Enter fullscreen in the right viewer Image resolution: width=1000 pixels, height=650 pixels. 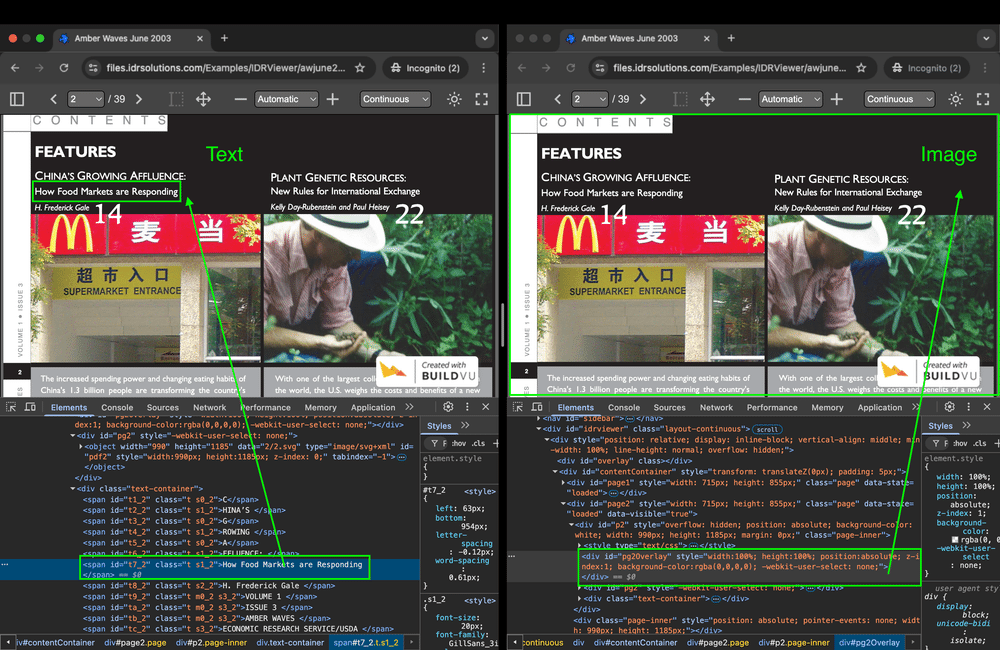click(x=983, y=99)
